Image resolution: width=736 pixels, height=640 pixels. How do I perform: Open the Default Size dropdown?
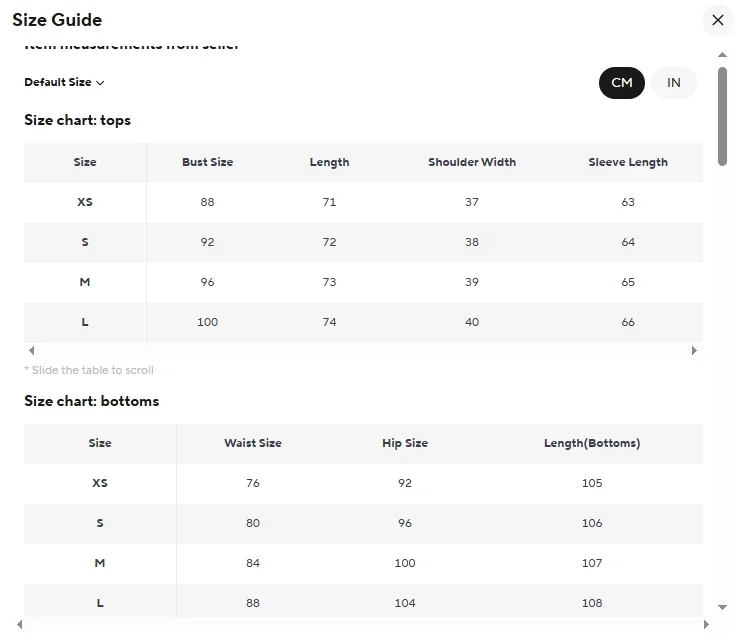pyautogui.click(x=64, y=83)
